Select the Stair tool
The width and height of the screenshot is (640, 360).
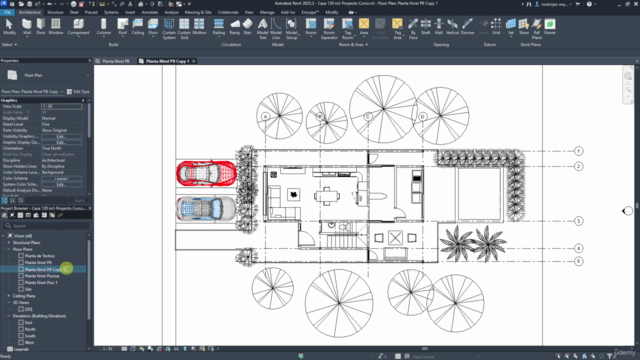point(247,27)
